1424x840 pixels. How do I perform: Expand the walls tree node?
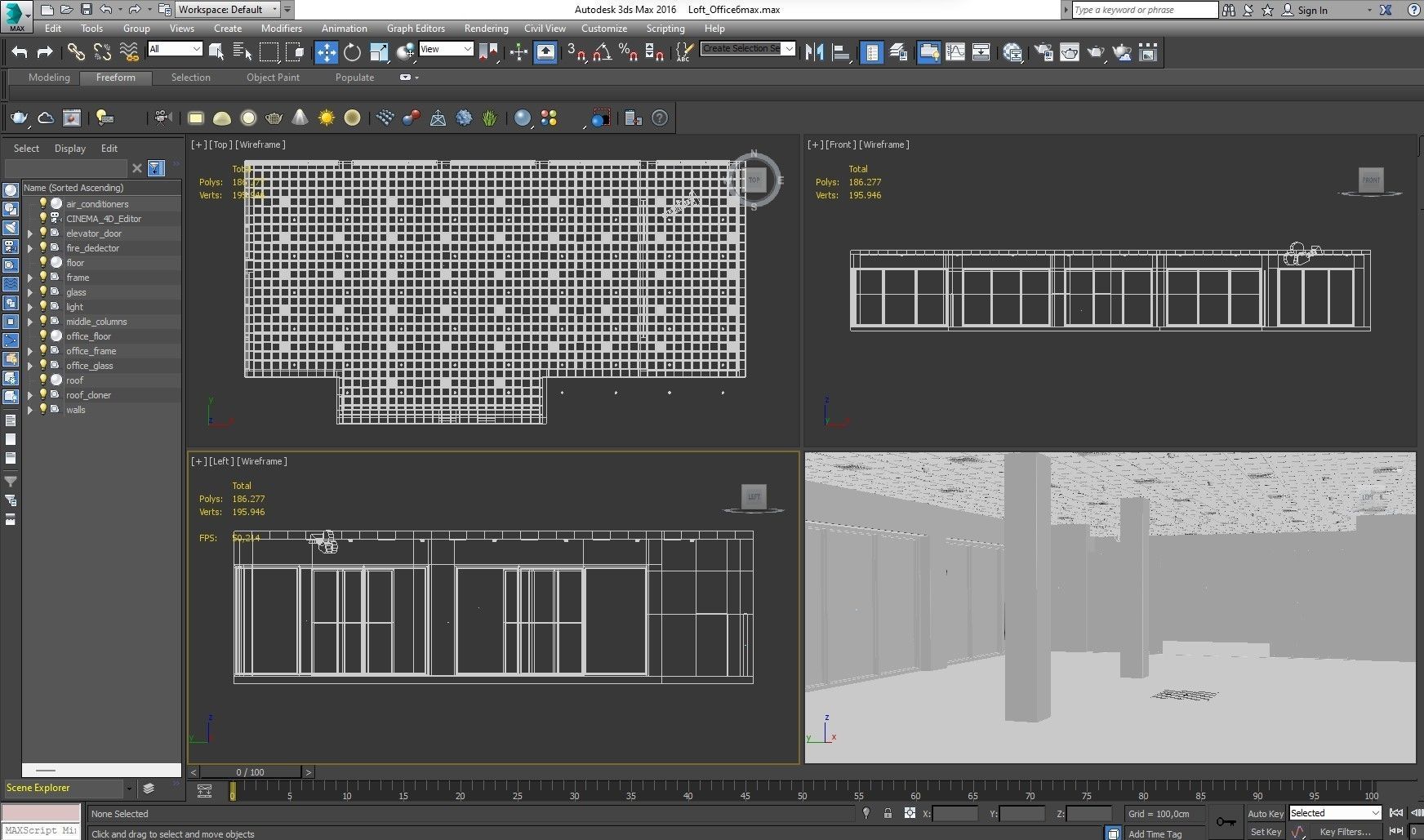(x=30, y=410)
